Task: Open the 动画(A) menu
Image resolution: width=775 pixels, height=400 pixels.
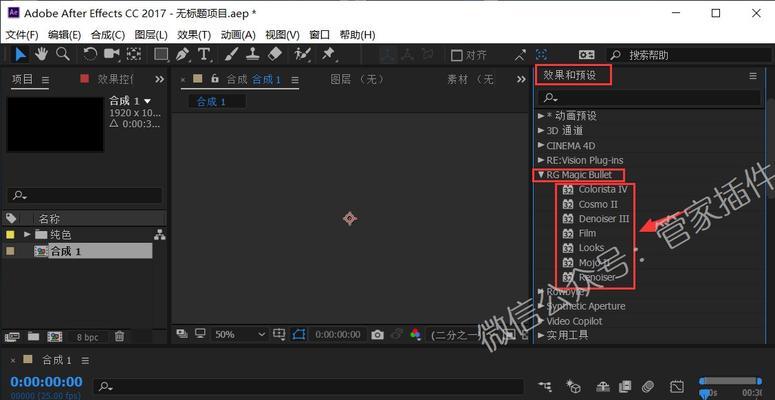Action: click(x=238, y=35)
